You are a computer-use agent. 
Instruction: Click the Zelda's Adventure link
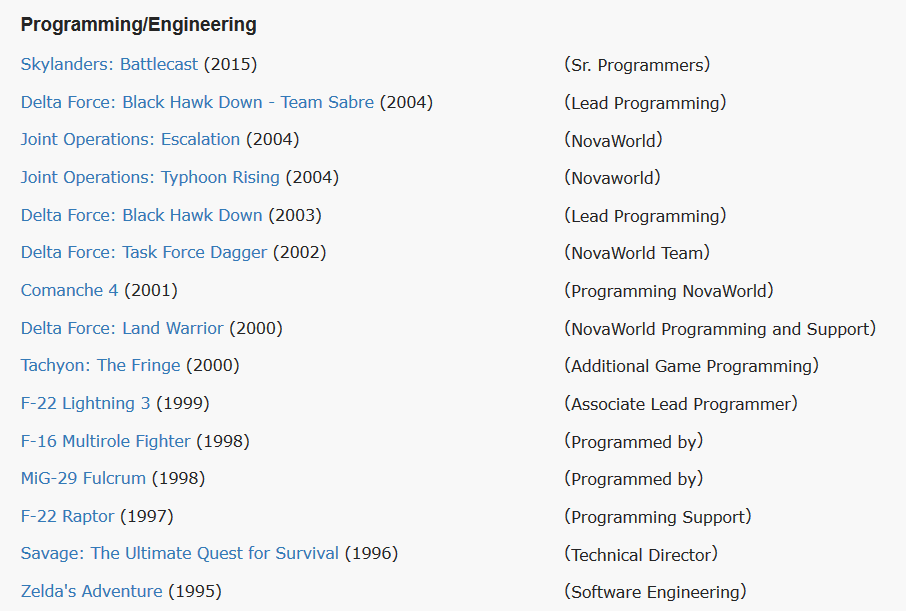[91, 591]
